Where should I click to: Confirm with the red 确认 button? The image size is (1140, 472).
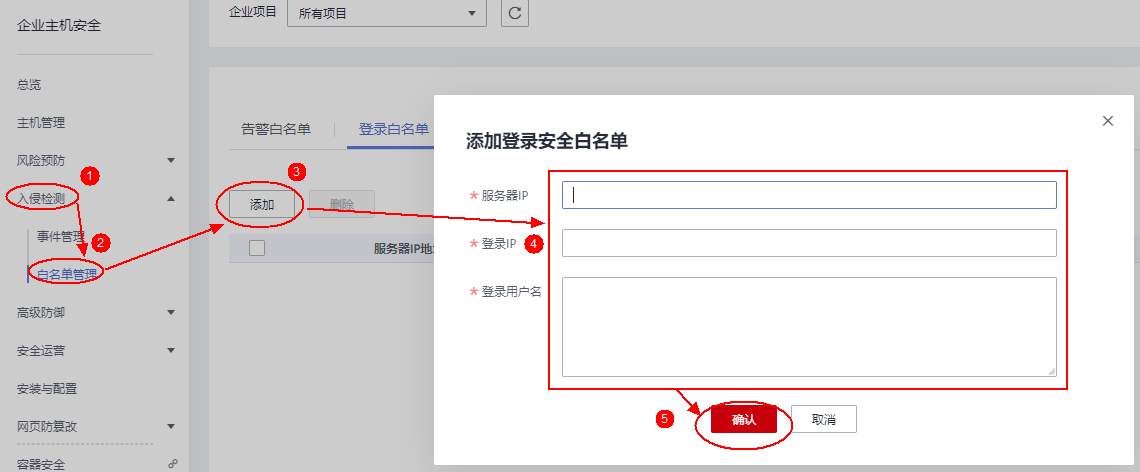point(744,420)
